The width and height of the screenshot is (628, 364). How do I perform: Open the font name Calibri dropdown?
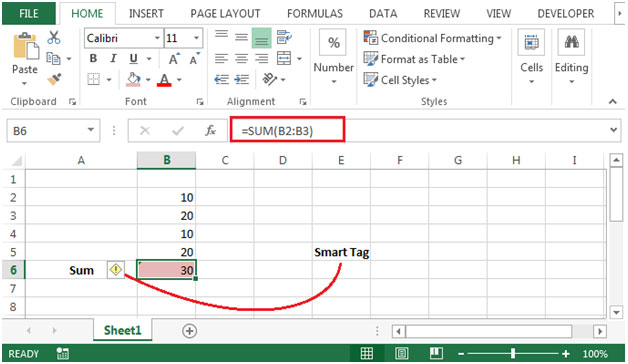157,38
